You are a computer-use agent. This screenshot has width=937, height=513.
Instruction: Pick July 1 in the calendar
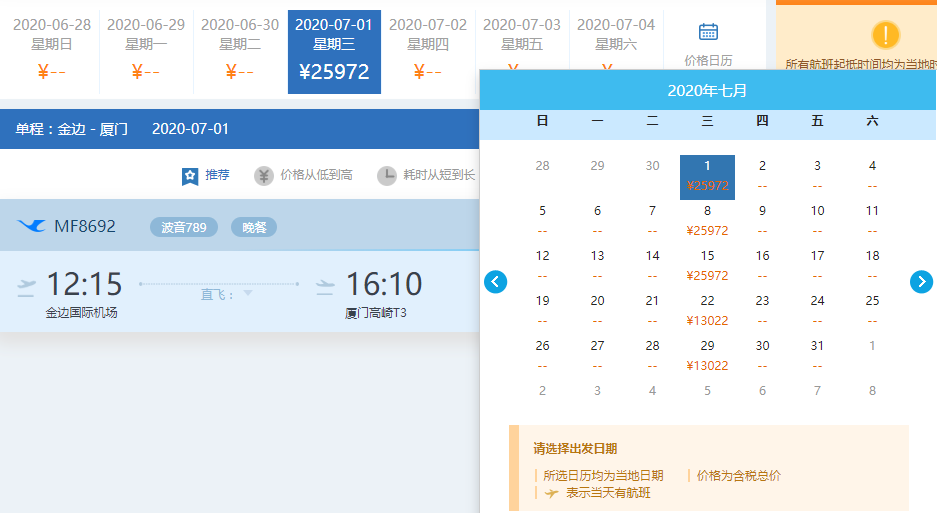tap(708, 177)
